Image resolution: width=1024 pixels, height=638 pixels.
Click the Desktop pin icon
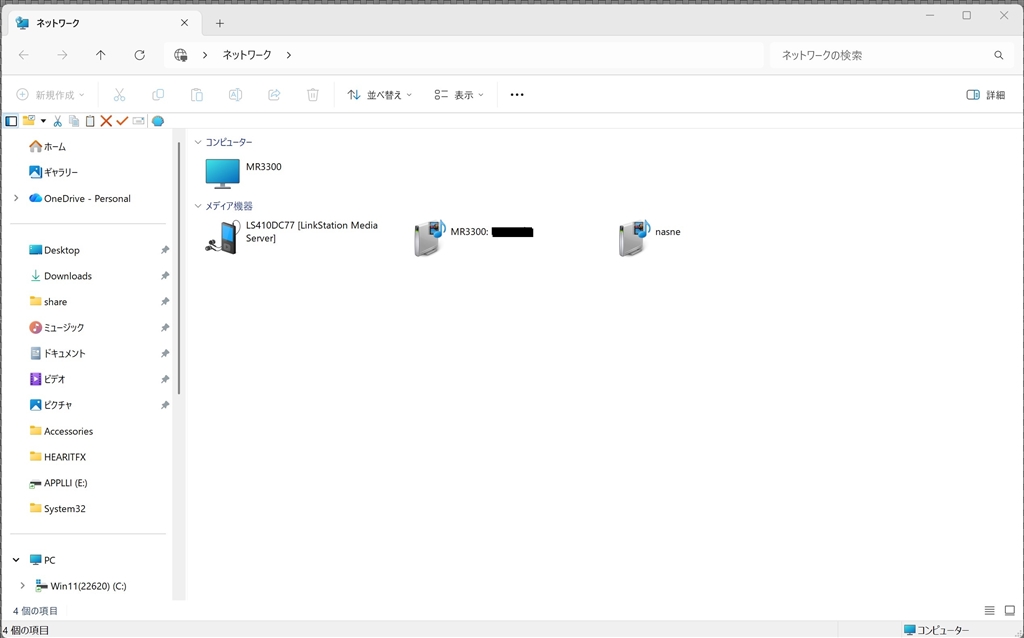(165, 250)
